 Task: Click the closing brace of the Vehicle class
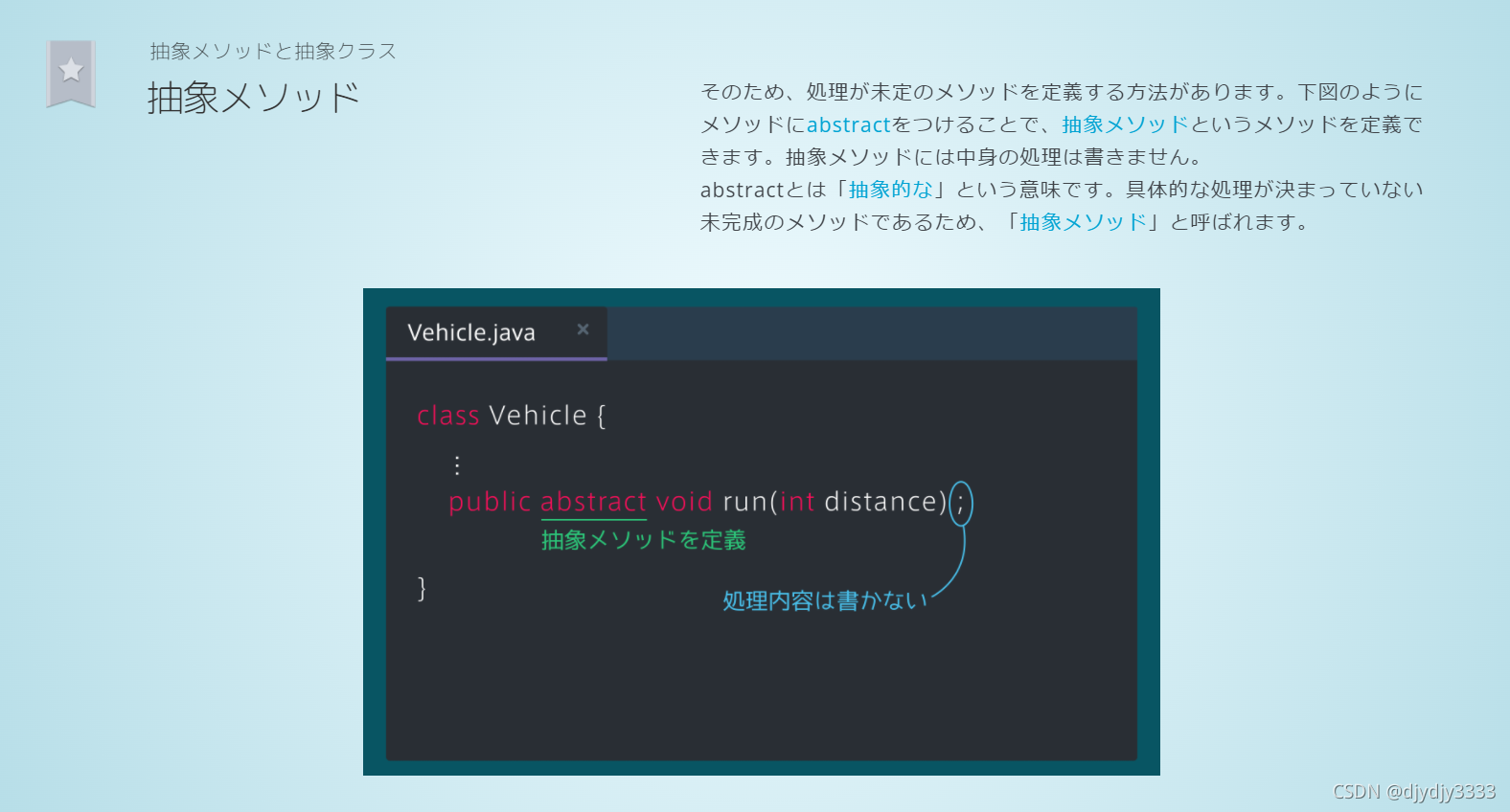(422, 588)
